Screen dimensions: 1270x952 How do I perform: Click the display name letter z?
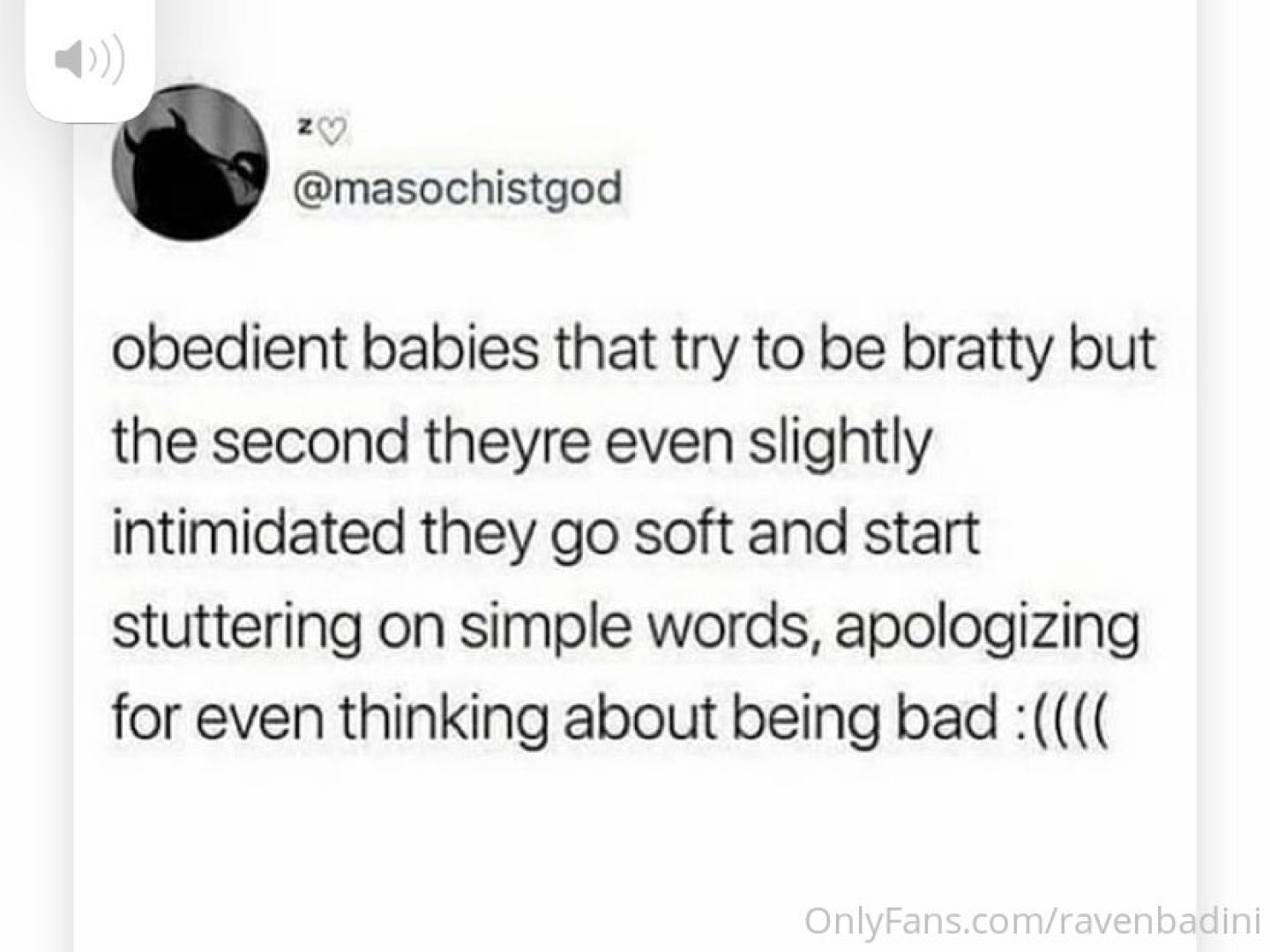tap(303, 130)
